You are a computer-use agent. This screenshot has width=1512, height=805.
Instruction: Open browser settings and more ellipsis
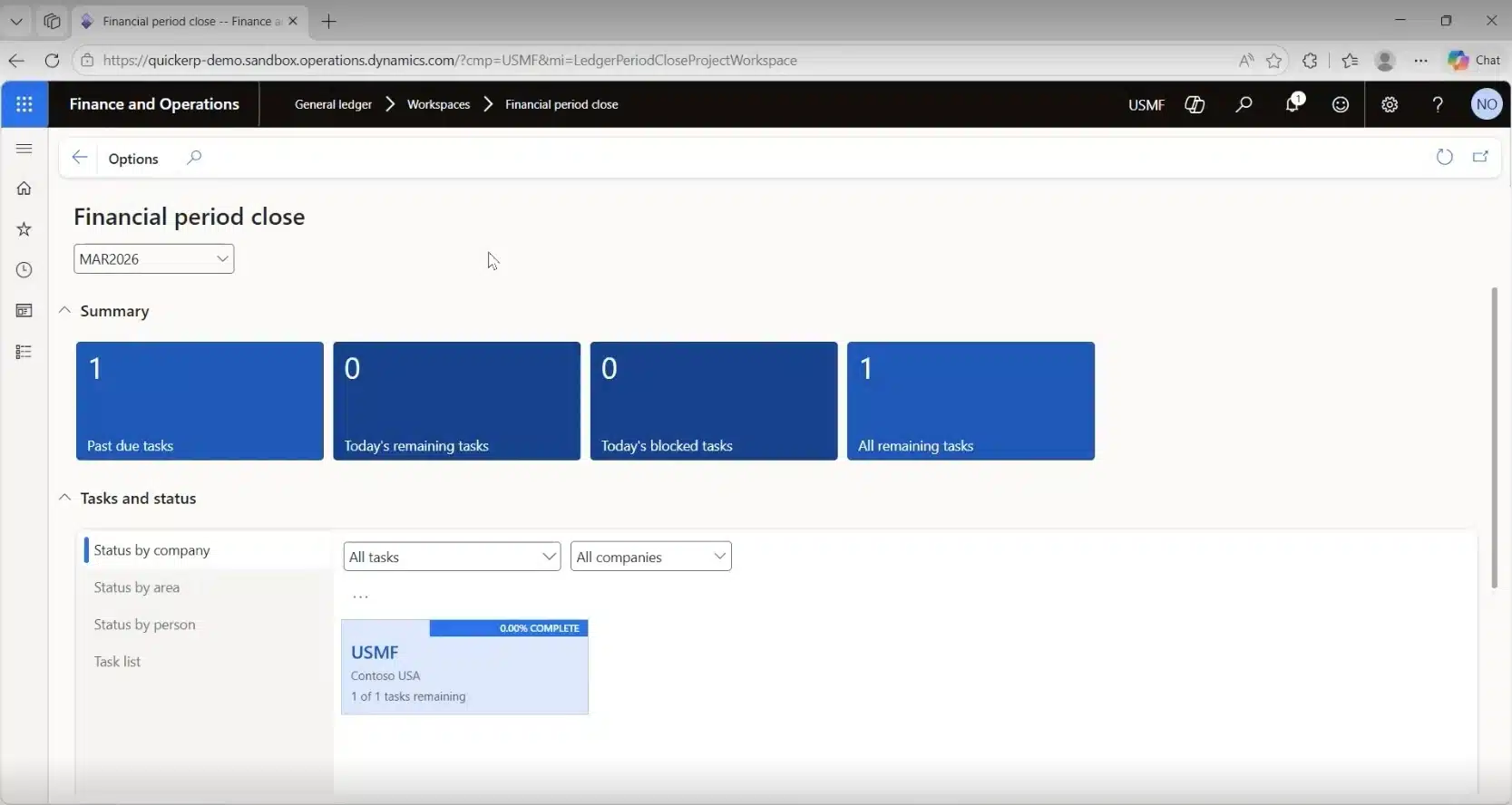pyautogui.click(x=1420, y=60)
